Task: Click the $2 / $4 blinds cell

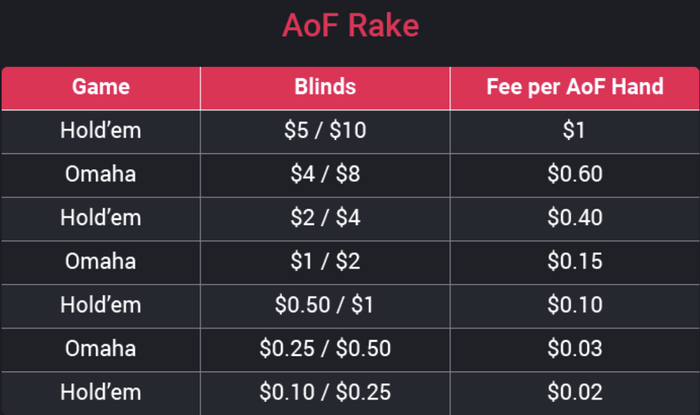Action: point(325,218)
